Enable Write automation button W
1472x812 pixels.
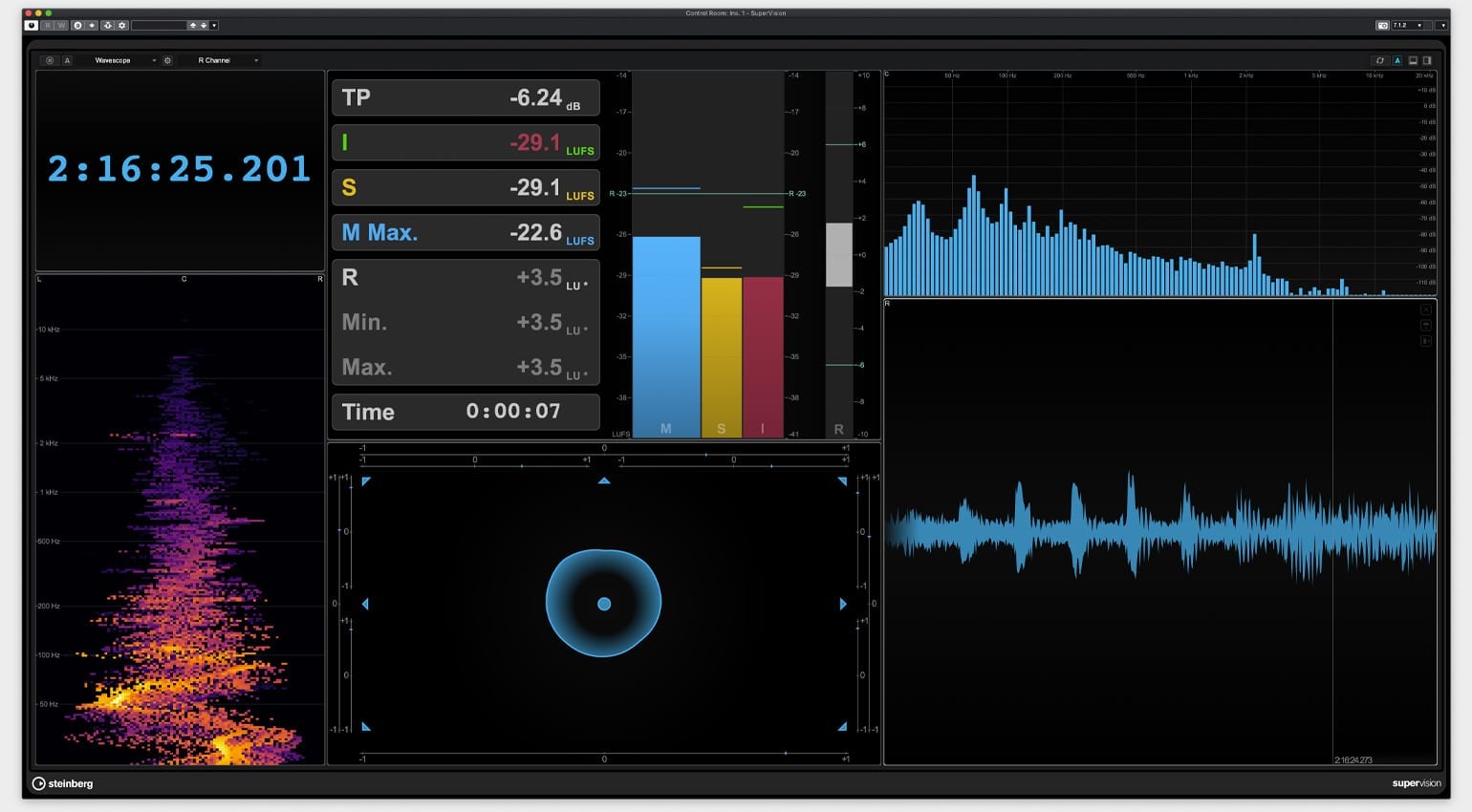tap(61, 26)
